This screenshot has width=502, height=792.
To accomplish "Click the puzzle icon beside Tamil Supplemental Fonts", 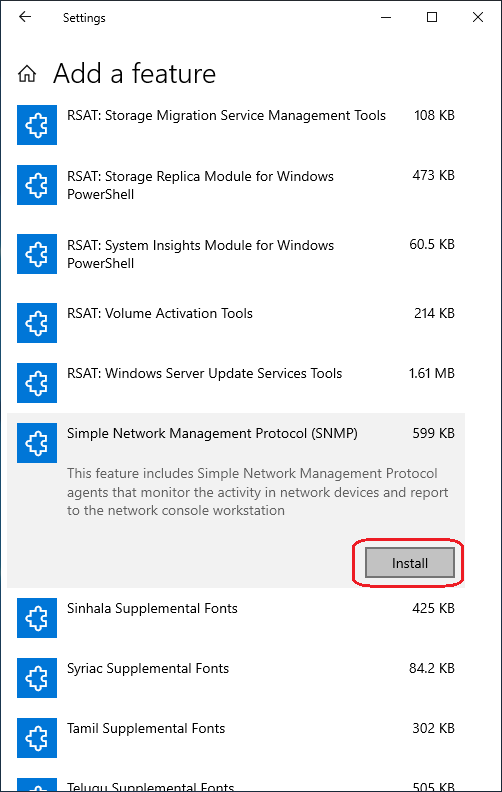I will (37, 738).
